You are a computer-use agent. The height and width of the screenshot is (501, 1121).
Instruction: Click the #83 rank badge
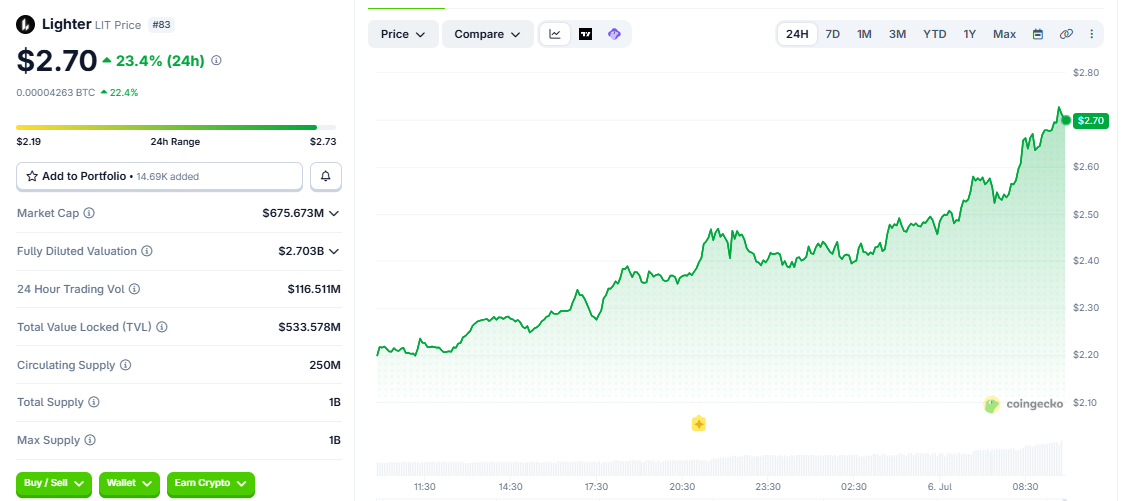(162, 25)
